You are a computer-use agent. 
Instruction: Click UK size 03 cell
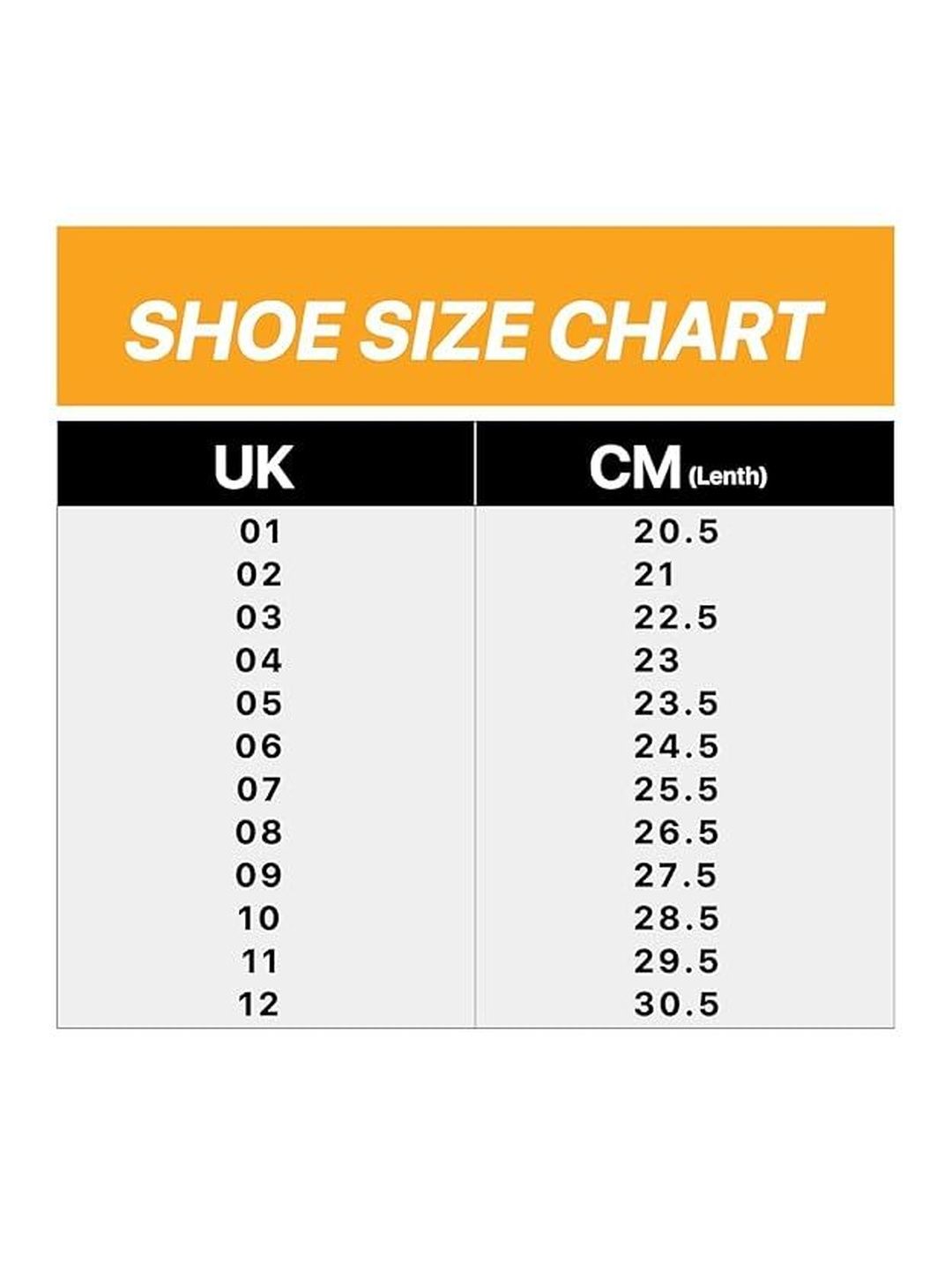[259, 618]
